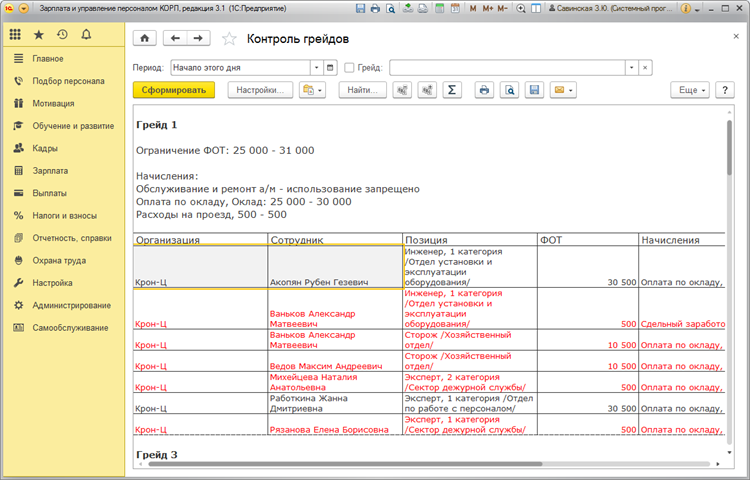Screen dimensions: 750x480
Task: Open the Еще dropdown menu
Action: pyautogui.click(x=690, y=90)
